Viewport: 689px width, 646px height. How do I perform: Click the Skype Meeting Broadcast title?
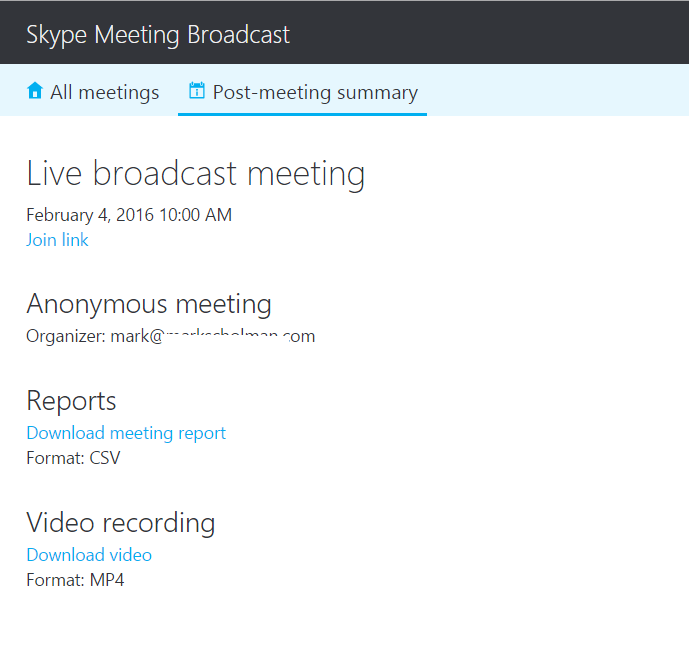click(158, 35)
